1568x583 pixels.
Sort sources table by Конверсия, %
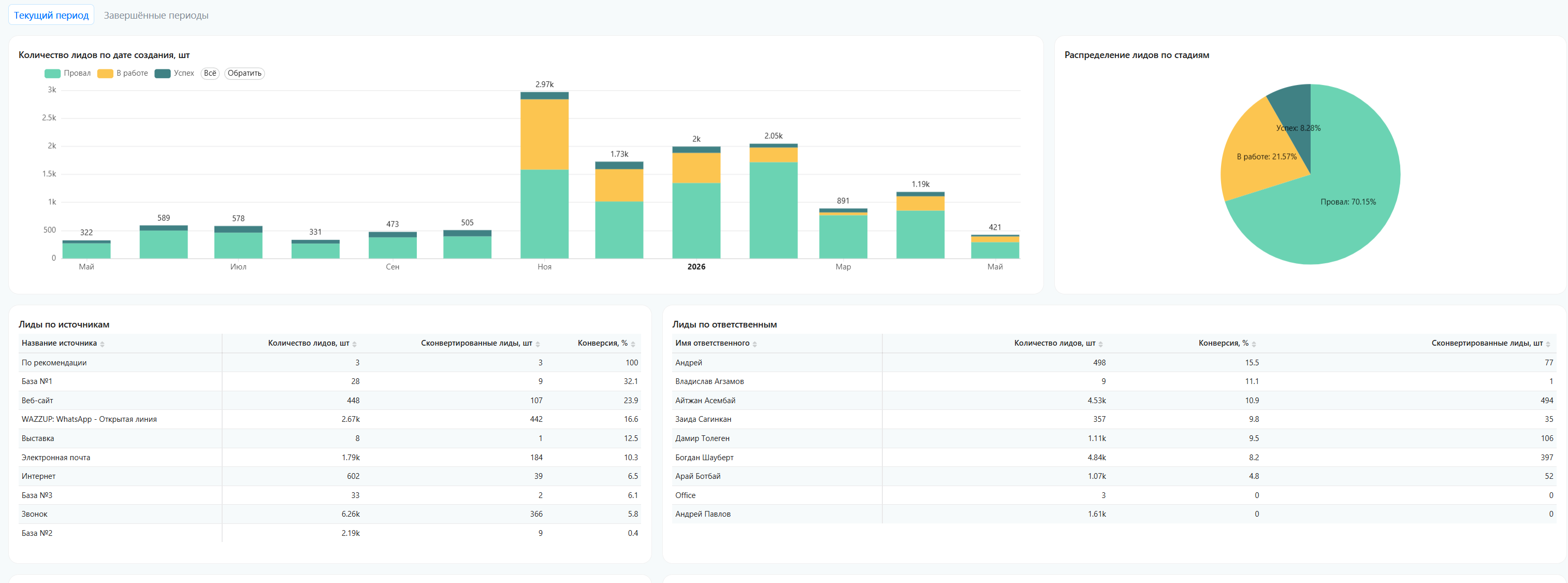point(606,344)
